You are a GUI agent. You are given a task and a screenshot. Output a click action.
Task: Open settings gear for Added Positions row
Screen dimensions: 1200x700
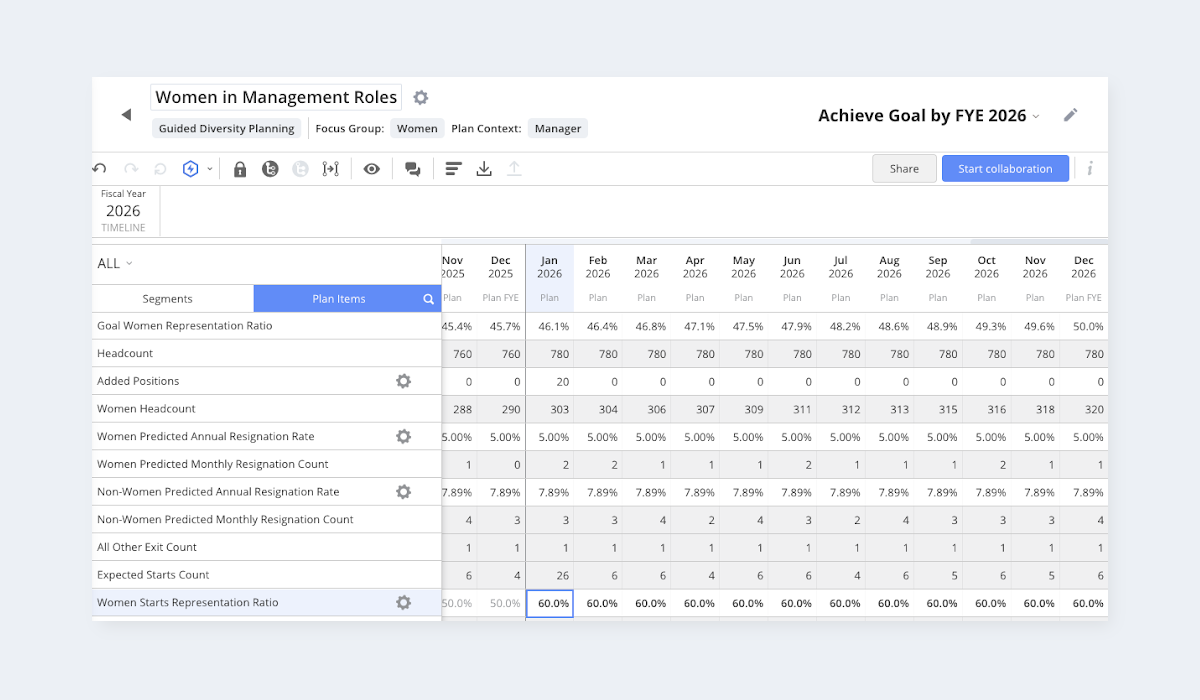coord(403,381)
